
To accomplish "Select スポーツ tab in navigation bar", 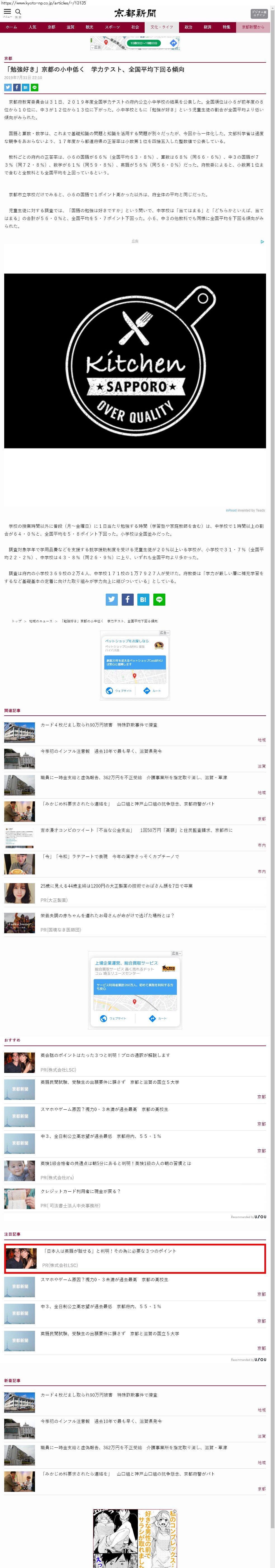I will click(112, 27).
